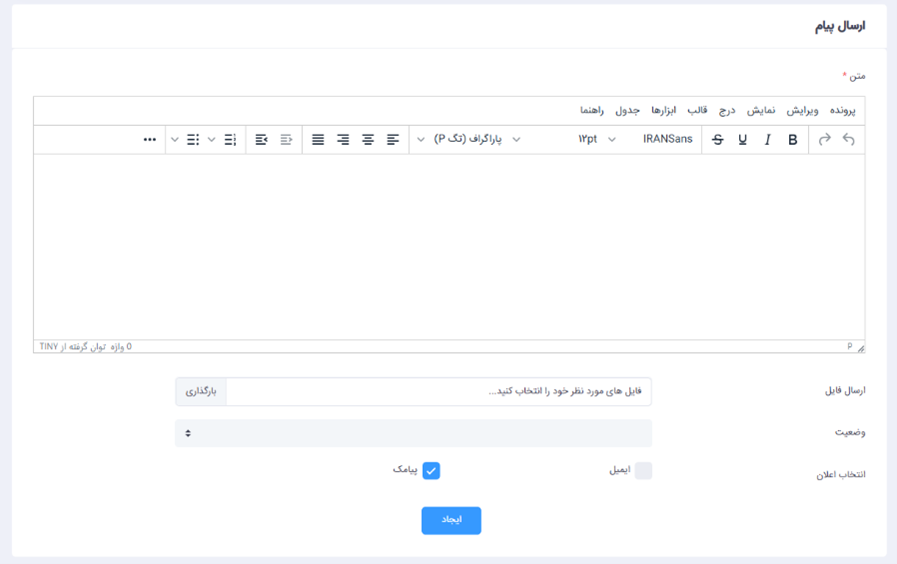Click the undo arrow icon
Screen dimensions: 897x564
click(x=848, y=140)
